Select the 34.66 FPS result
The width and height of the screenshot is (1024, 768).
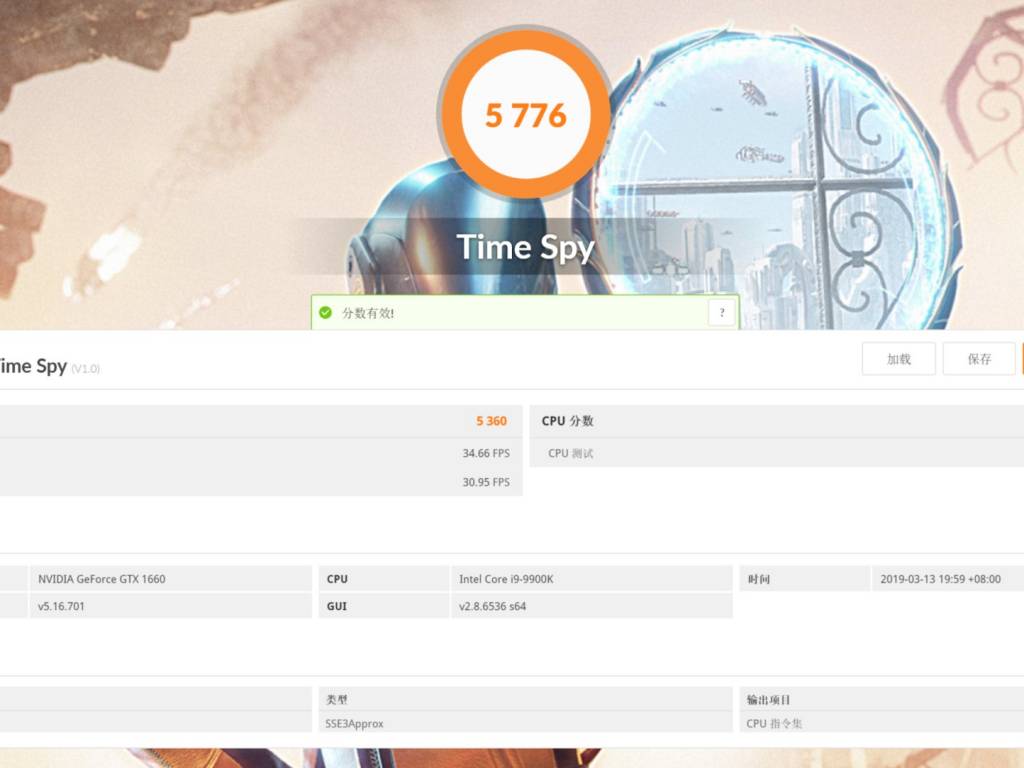(486, 453)
